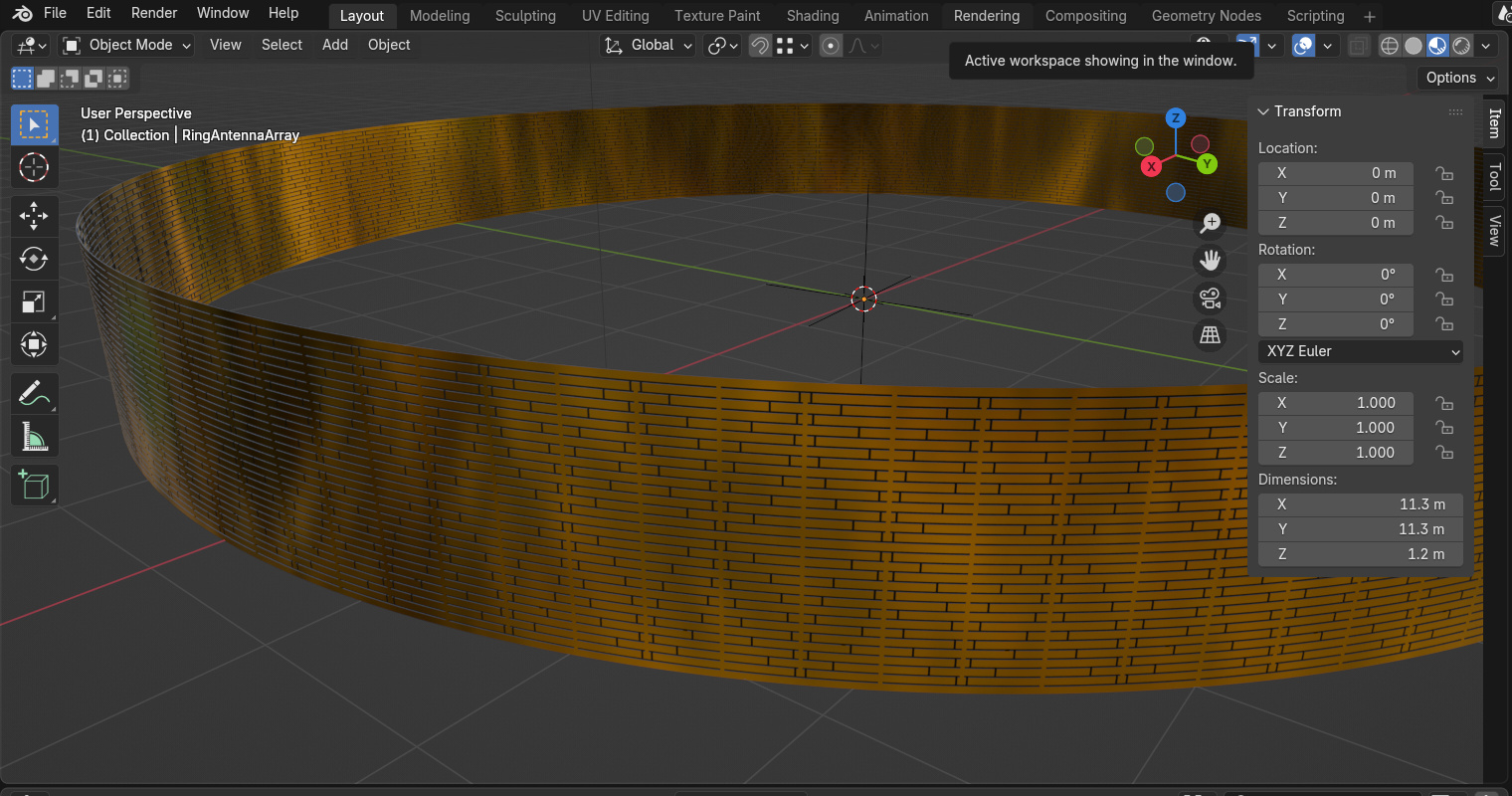Select the Cursor tool in the toolbar

[x=34, y=167]
